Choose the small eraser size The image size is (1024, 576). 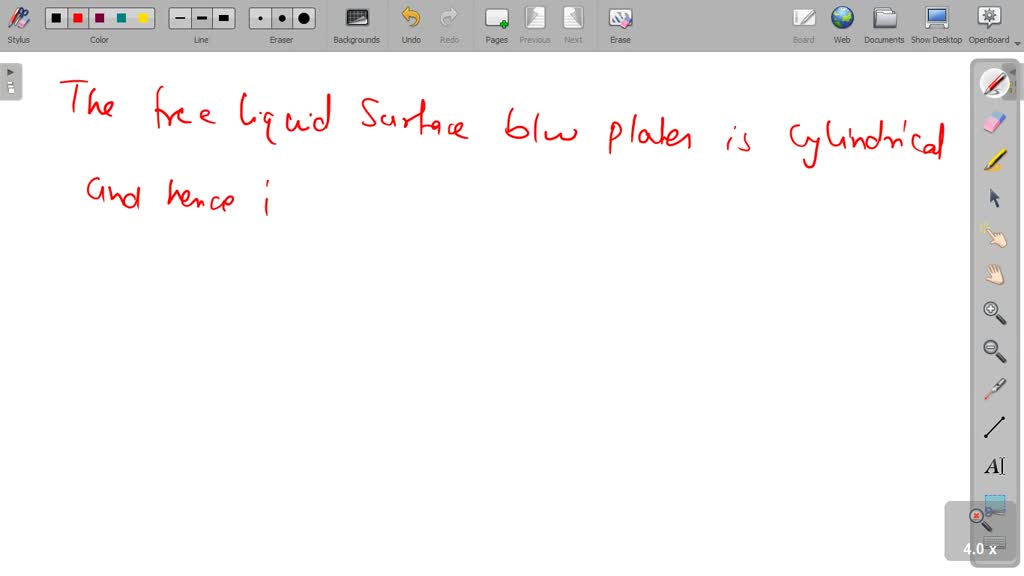click(261, 18)
